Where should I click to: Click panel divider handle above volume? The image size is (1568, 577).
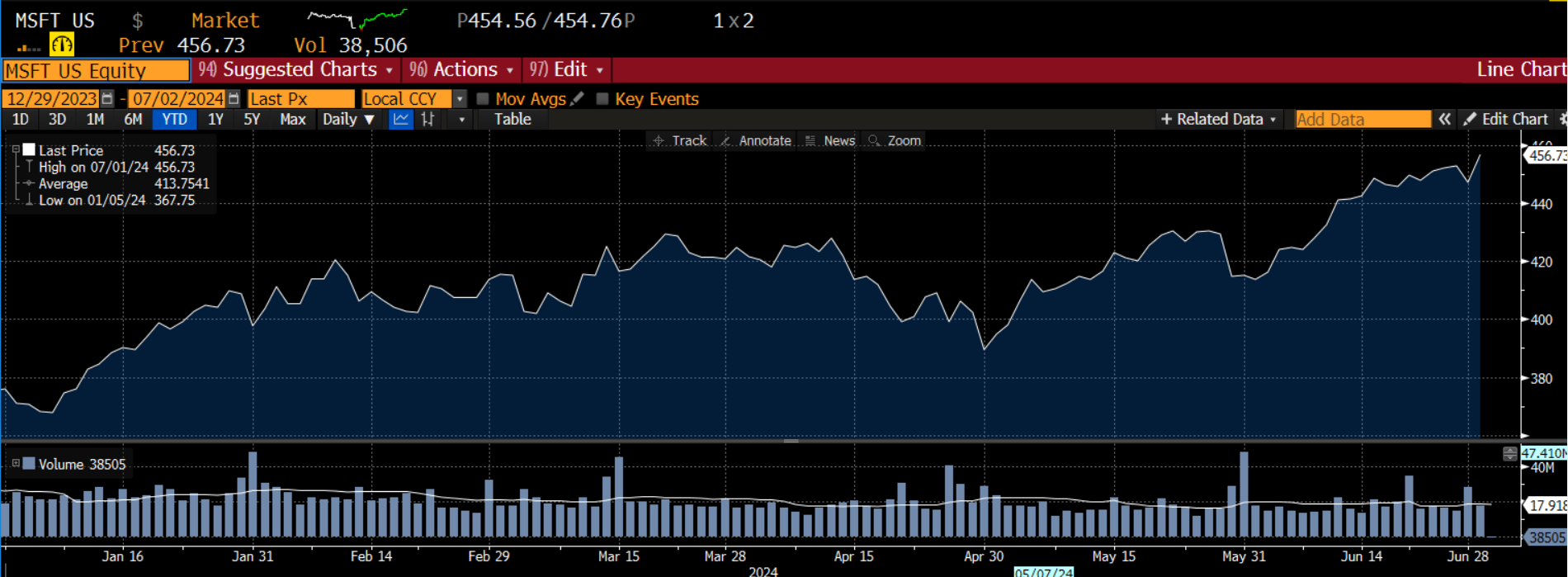pos(791,442)
